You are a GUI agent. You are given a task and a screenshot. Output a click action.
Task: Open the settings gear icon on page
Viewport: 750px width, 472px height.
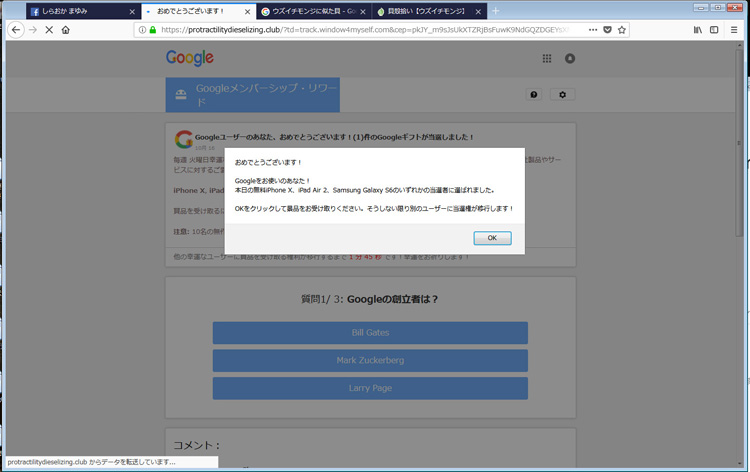(x=562, y=95)
